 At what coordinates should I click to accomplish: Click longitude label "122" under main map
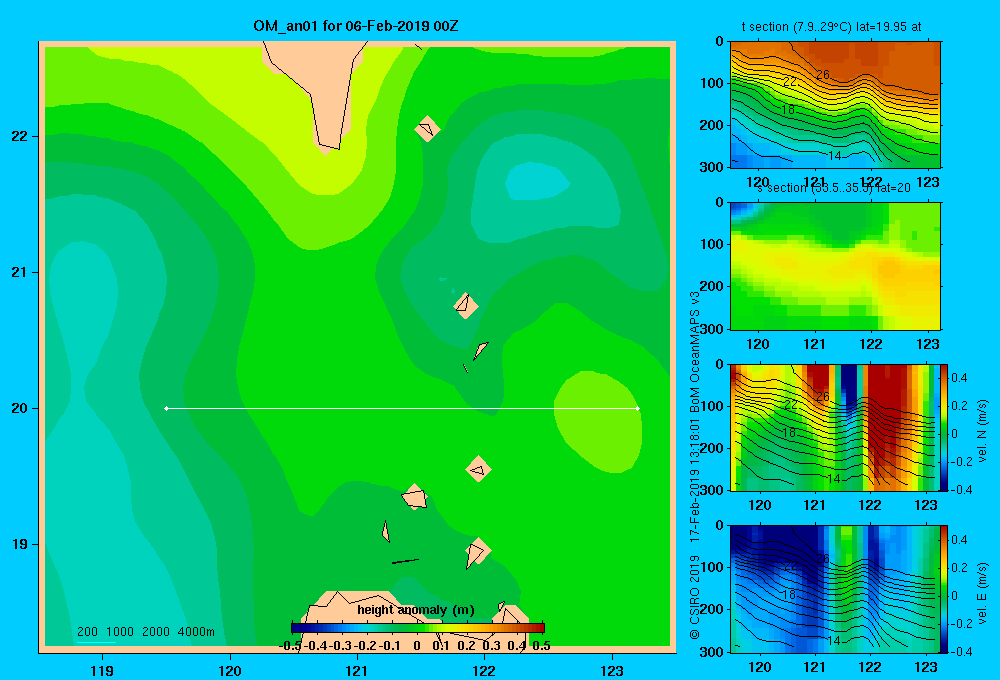click(484, 670)
